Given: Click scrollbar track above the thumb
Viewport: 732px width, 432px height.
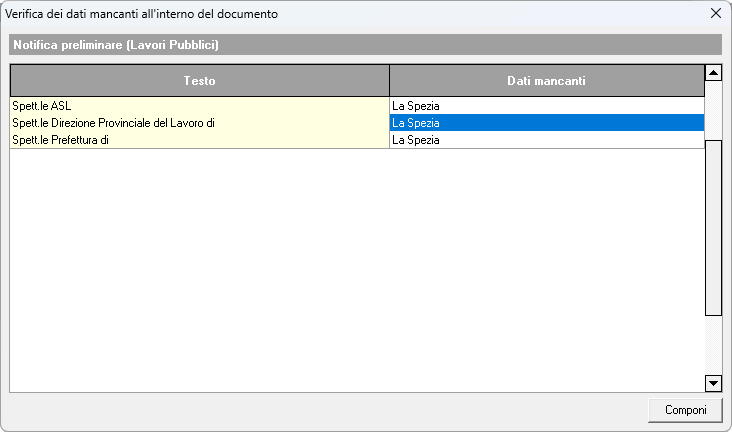Looking at the screenshot, I should (713, 110).
